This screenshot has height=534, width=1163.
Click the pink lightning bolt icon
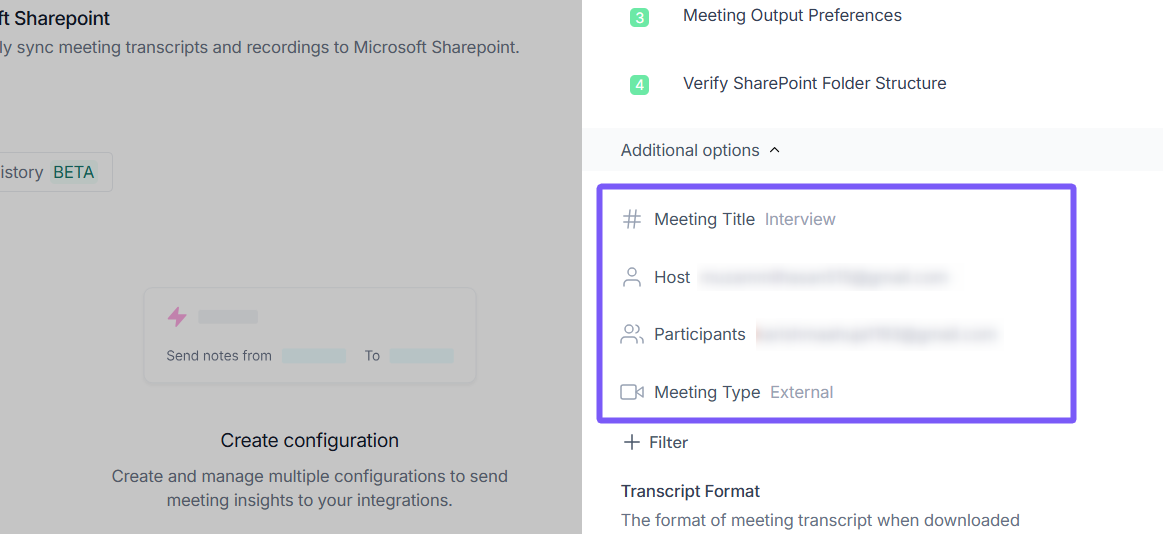click(x=177, y=317)
